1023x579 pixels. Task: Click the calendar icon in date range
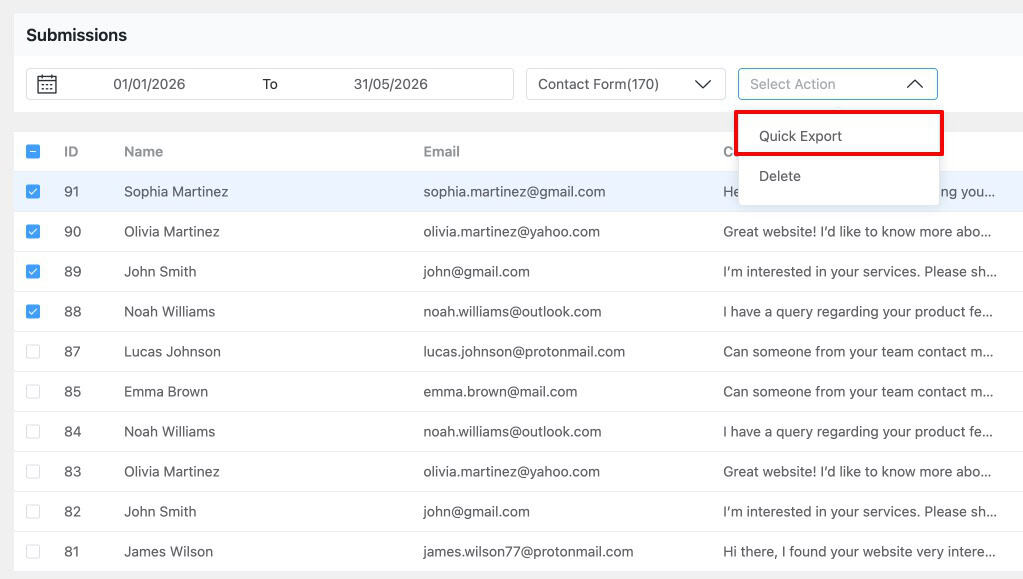[46, 84]
